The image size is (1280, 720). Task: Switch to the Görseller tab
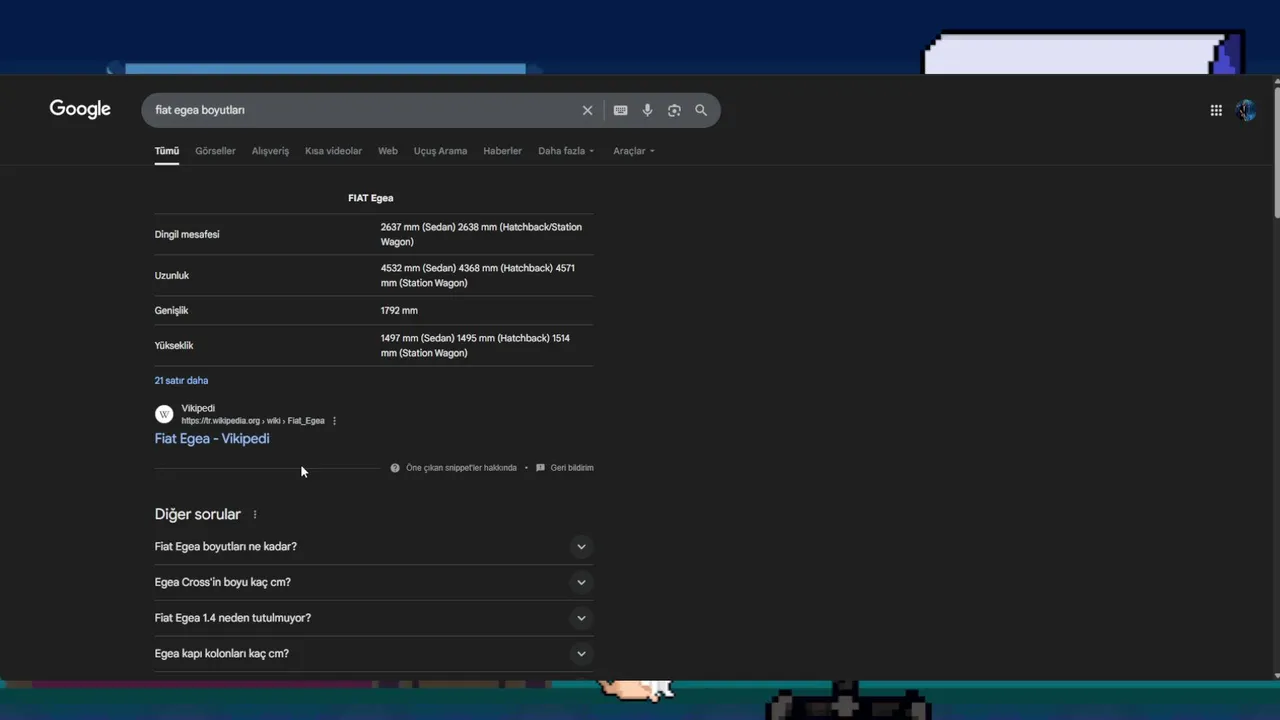point(215,151)
